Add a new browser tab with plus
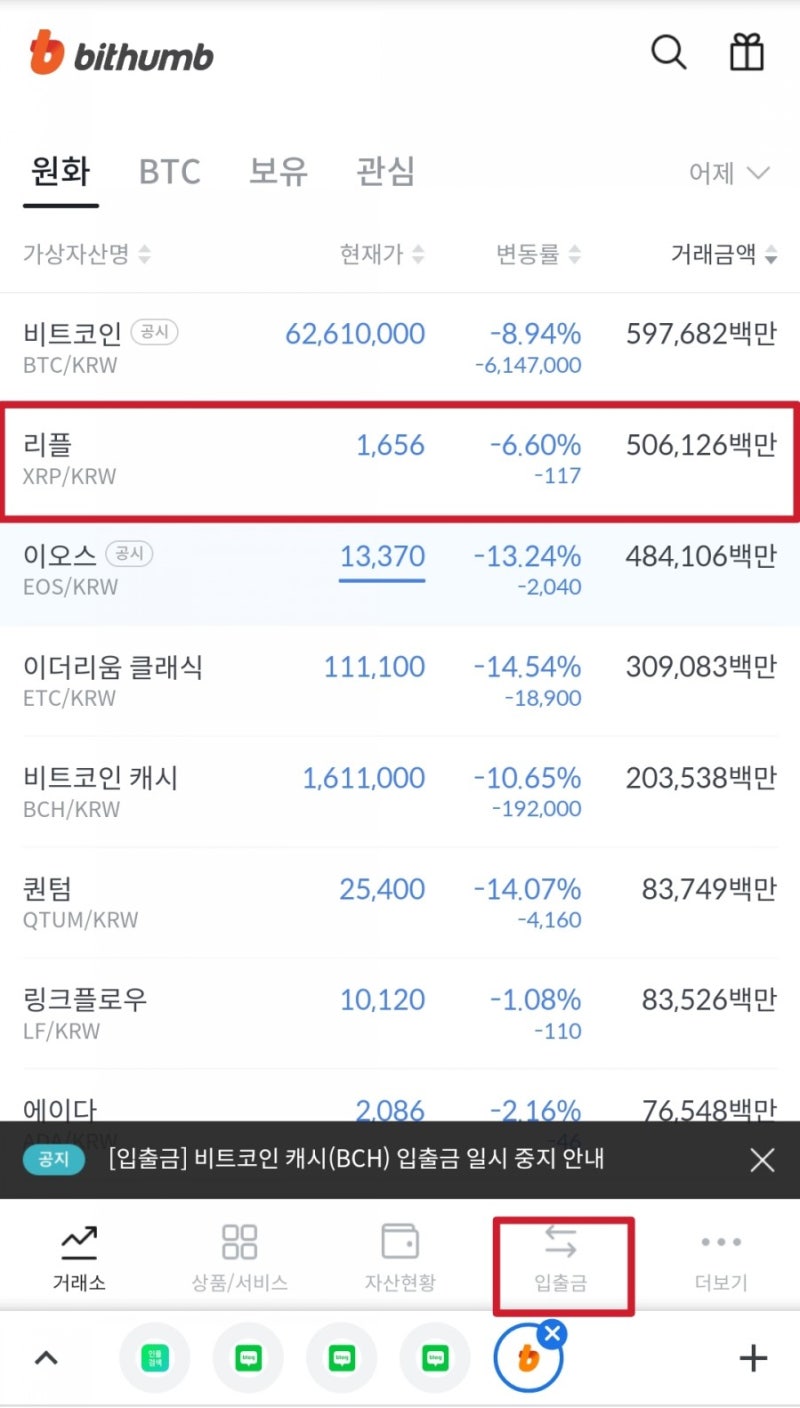 point(752,1357)
